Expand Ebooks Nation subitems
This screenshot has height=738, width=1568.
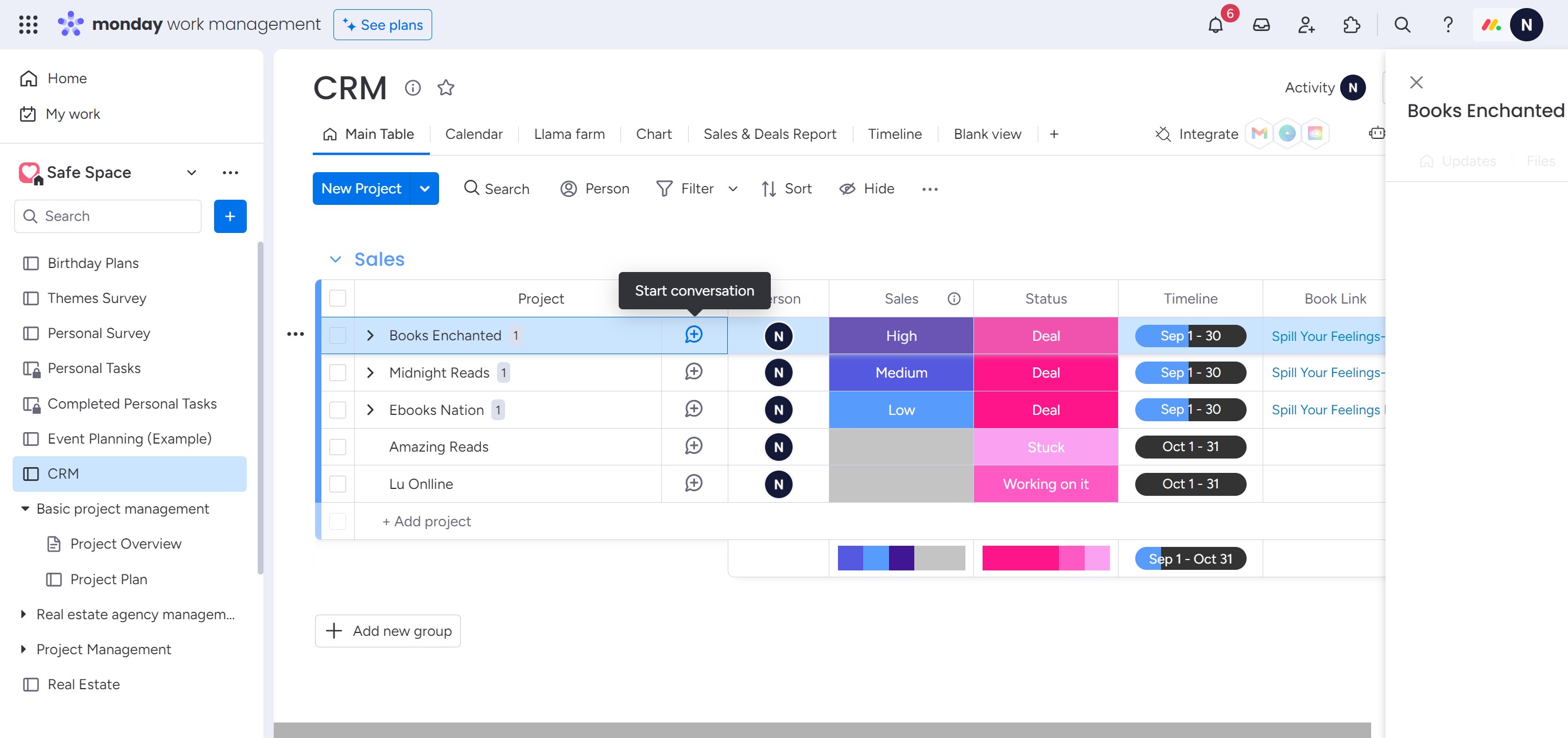[x=370, y=410]
